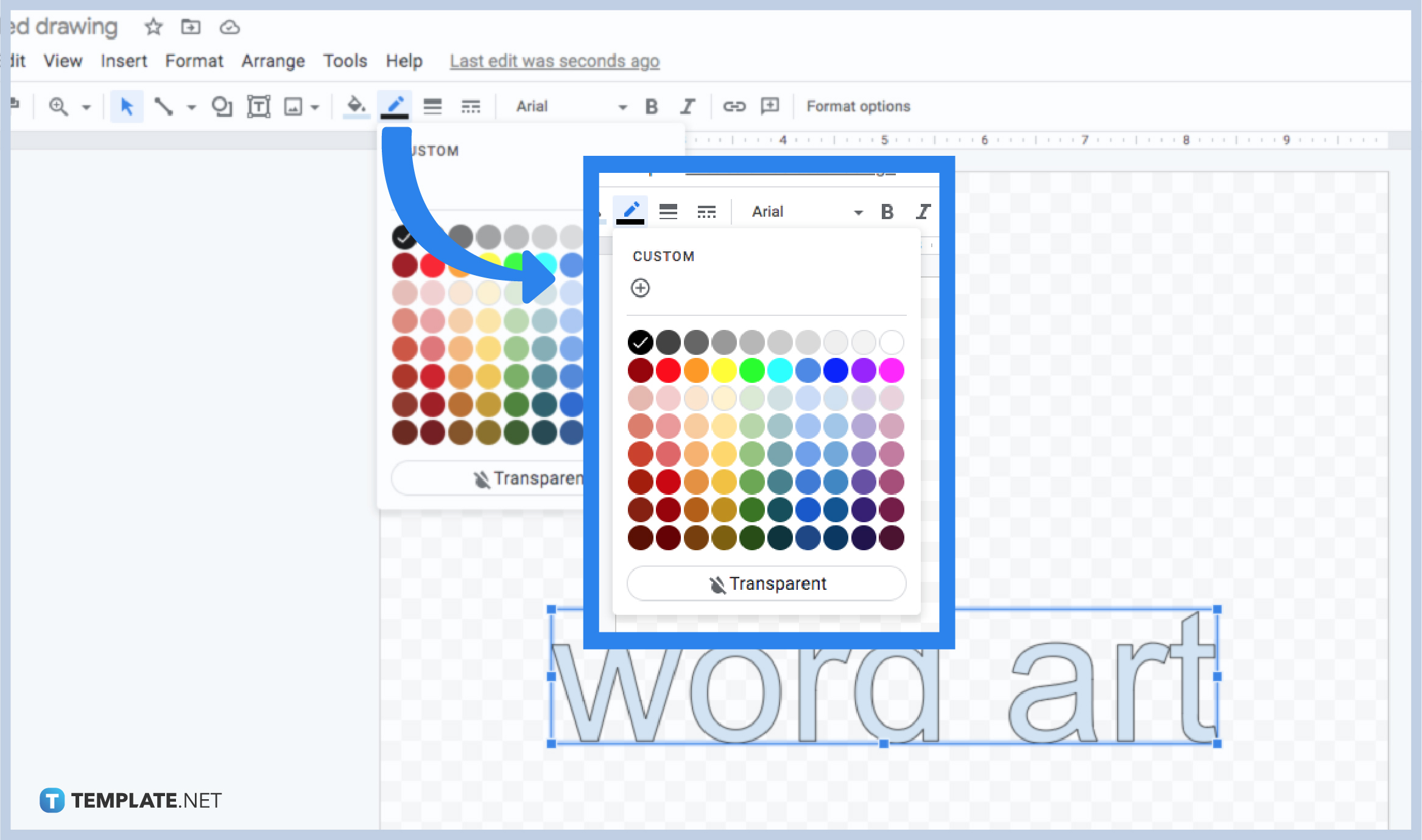Pick the Shape tool
The height and width of the screenshot is (840, 1422).
click(222, 106)
